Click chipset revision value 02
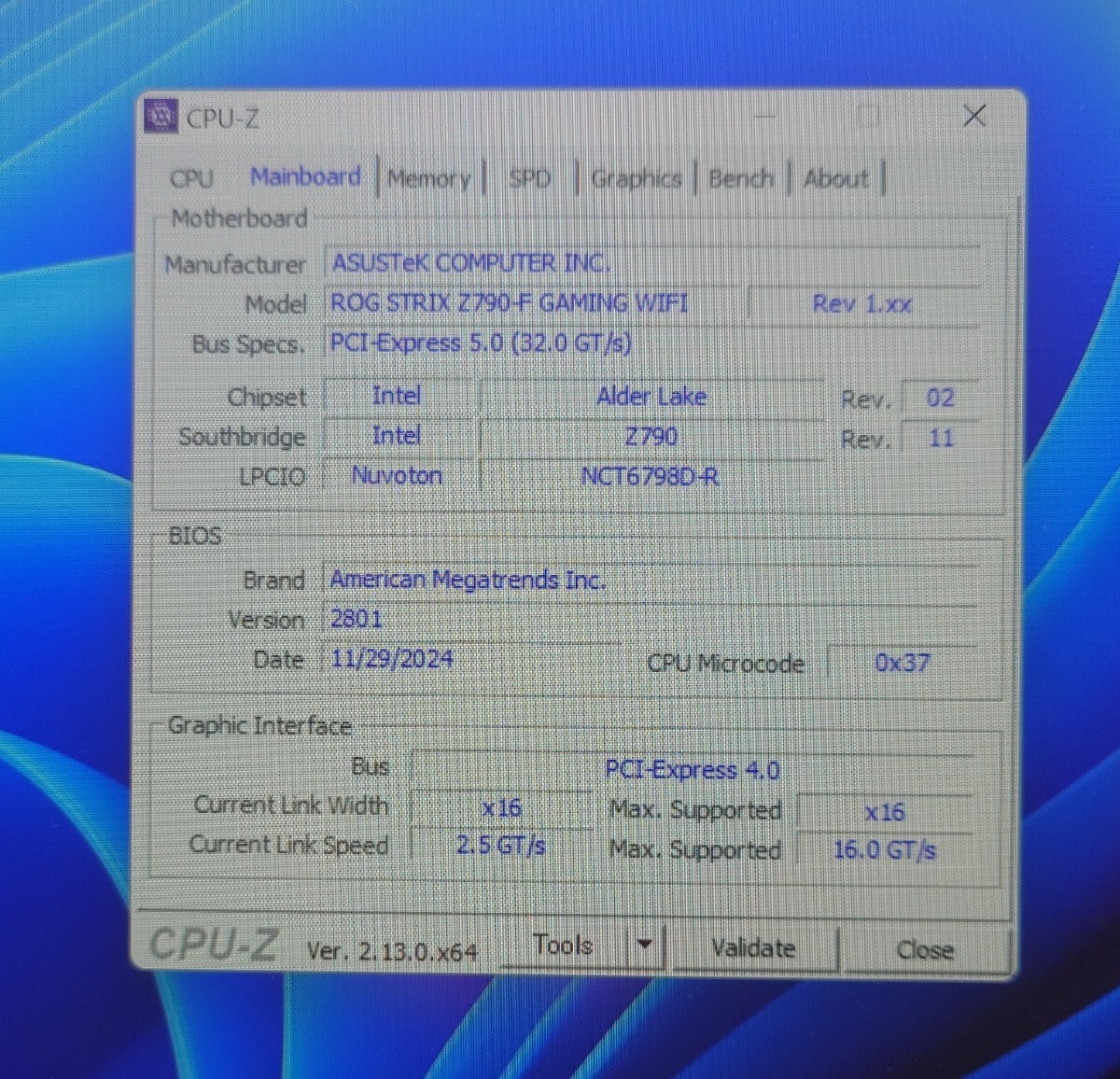Viewport: 1120px width, 1079px height. click(941, 399)
